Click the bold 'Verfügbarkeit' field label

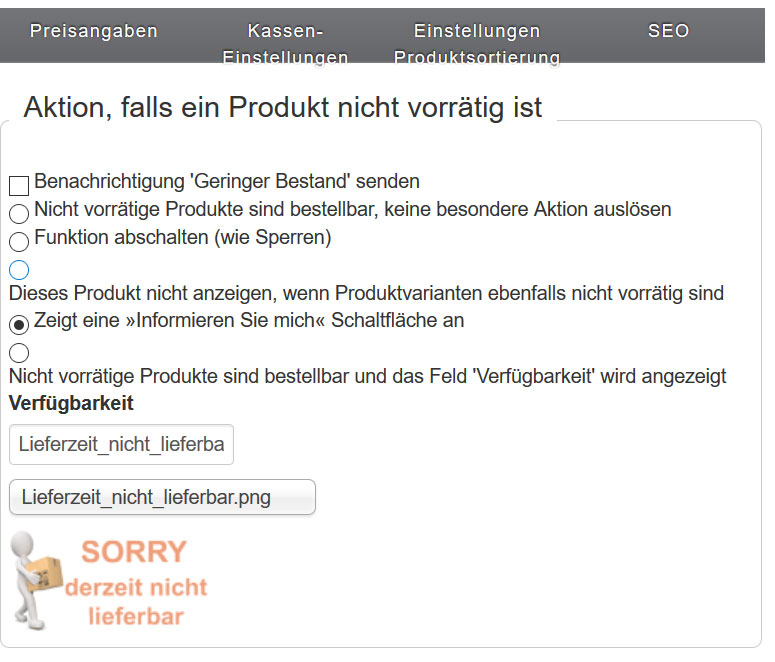[x=71, y=403]
